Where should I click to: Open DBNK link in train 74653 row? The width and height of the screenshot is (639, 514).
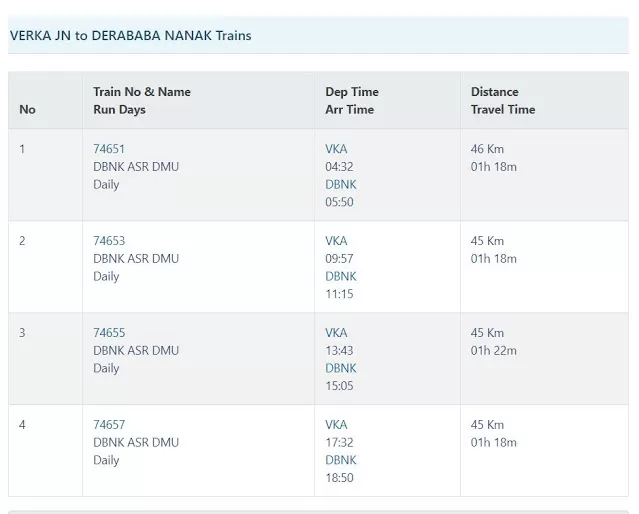click(340, 277)
